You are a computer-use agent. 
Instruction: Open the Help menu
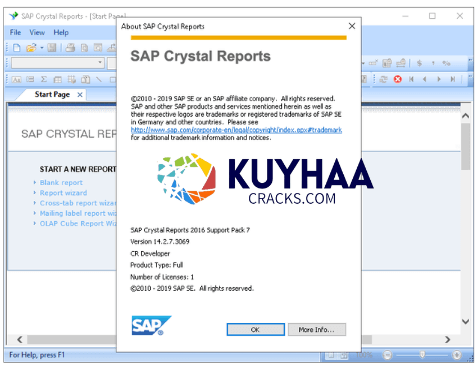pyautogui.click(x=61, y=32)
